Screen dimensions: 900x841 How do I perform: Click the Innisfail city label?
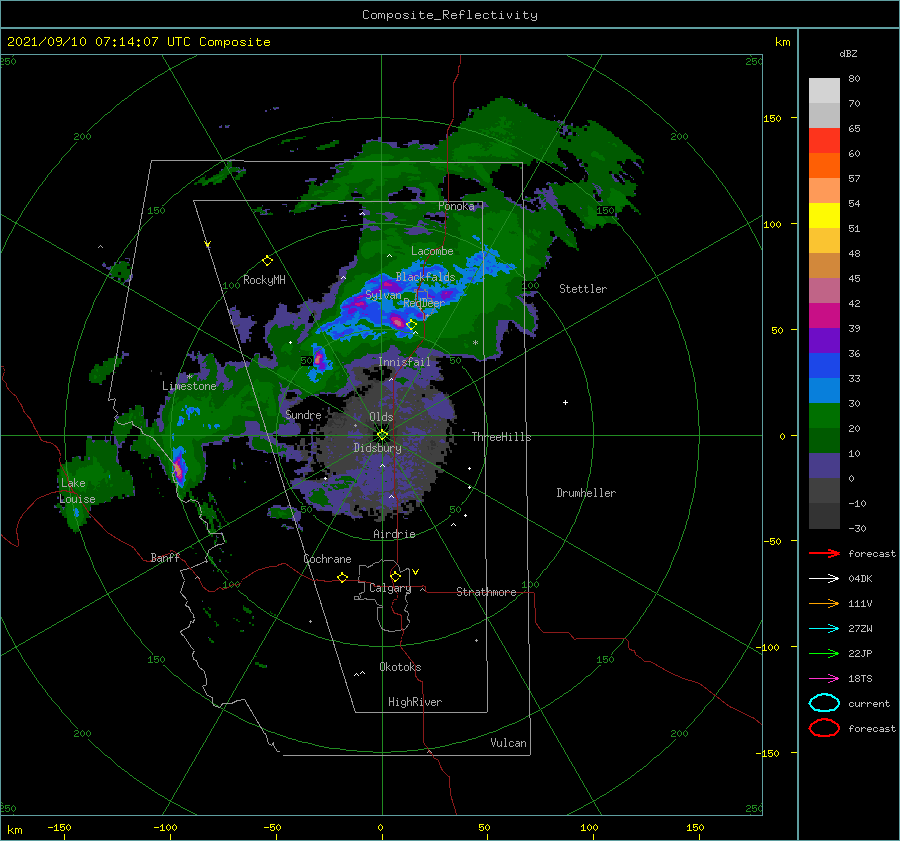tap(404, 362)
